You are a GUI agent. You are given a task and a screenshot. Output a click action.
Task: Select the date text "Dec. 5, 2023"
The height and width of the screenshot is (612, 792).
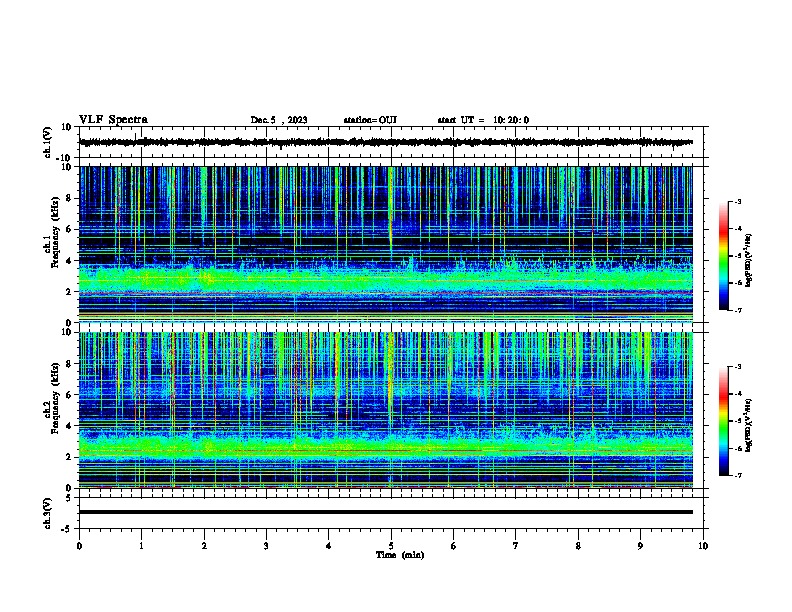[279, 120]
